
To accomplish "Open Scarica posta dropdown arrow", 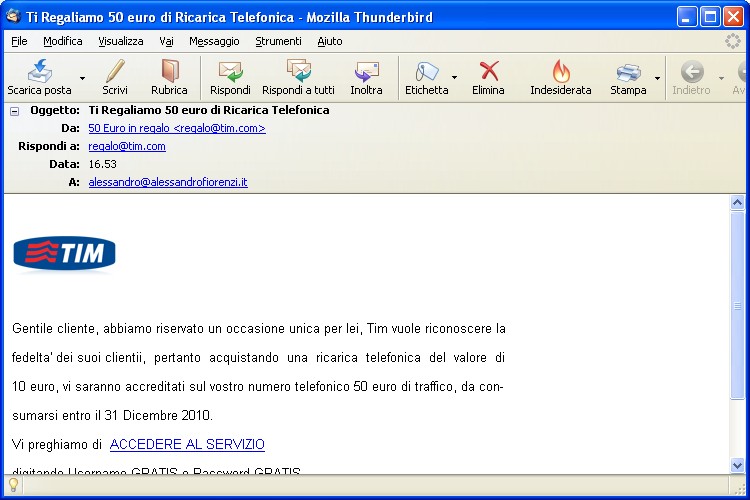I will coord(82,78).
